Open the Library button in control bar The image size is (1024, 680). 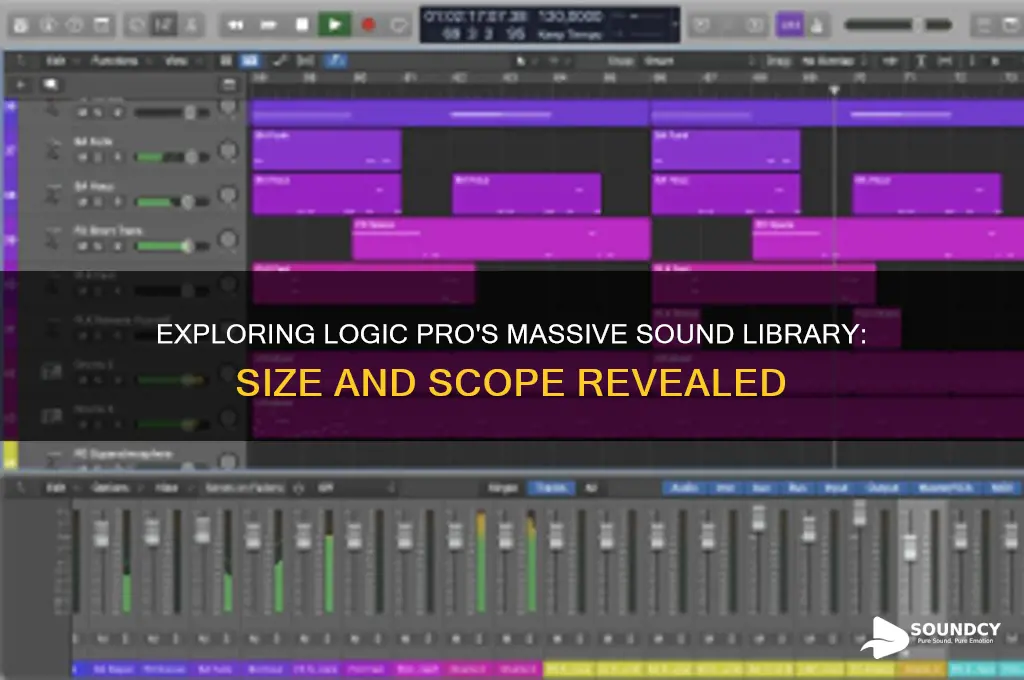(x=20, y=25)
